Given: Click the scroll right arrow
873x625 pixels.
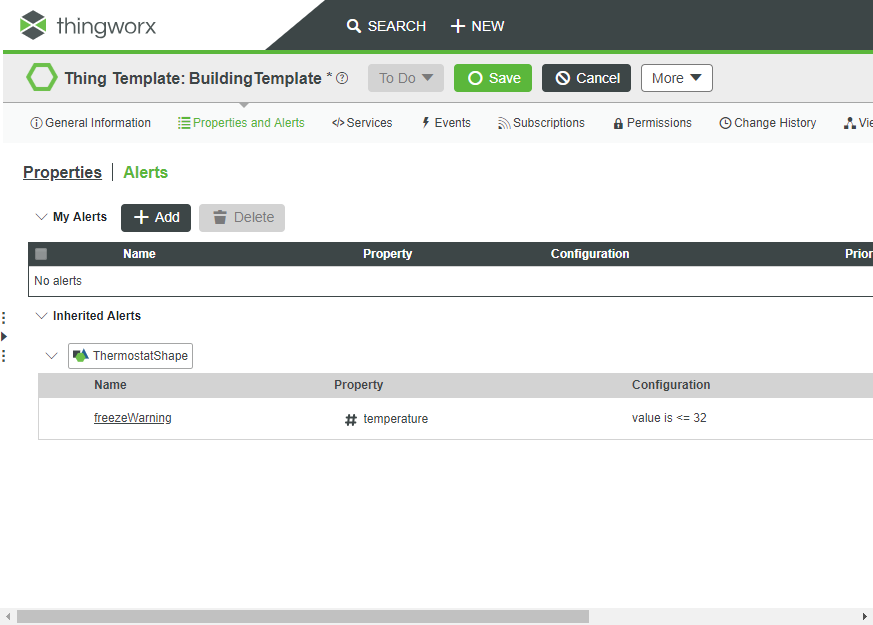Looking at the screenshot, I should 865,616.
